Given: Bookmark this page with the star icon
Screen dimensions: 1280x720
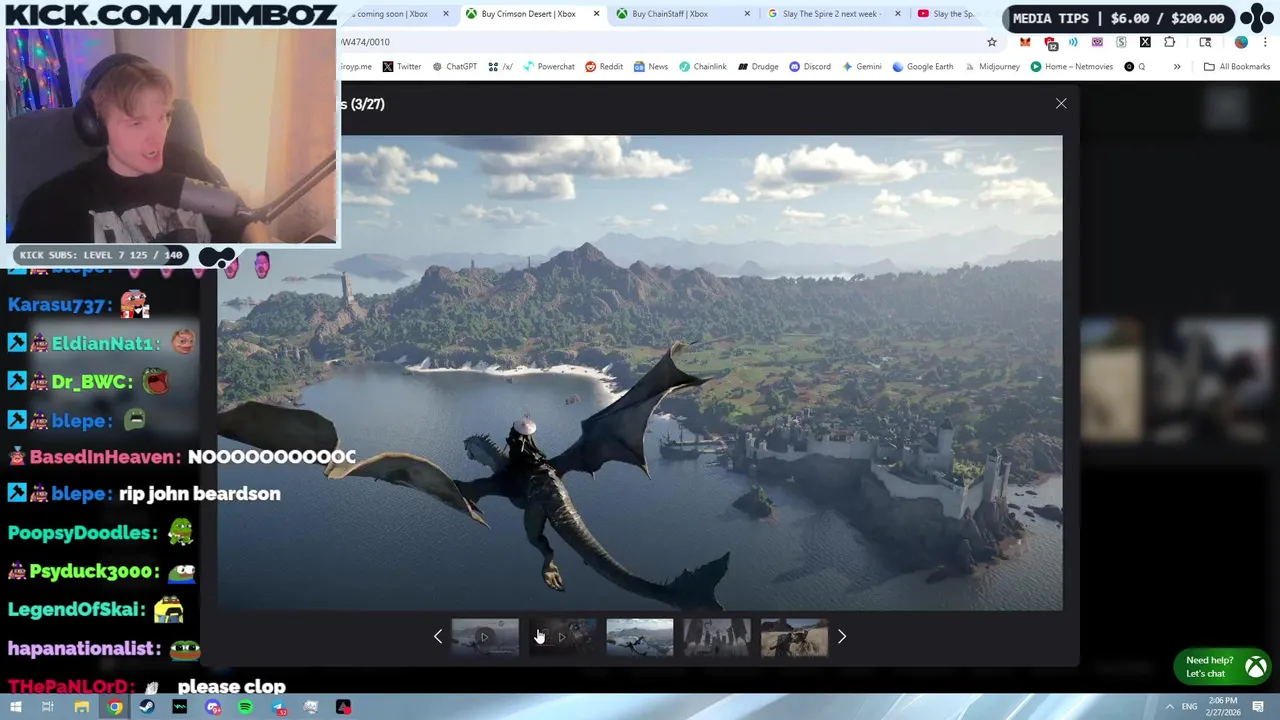Looking at the screenshot, I should 992,42.
